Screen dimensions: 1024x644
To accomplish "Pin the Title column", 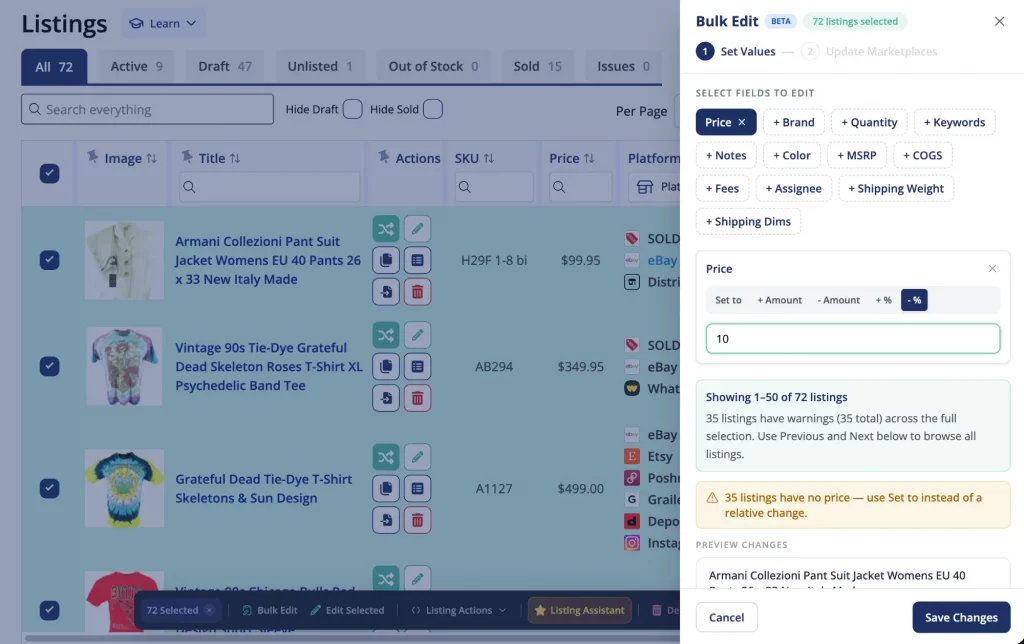I will coord(187,157).
